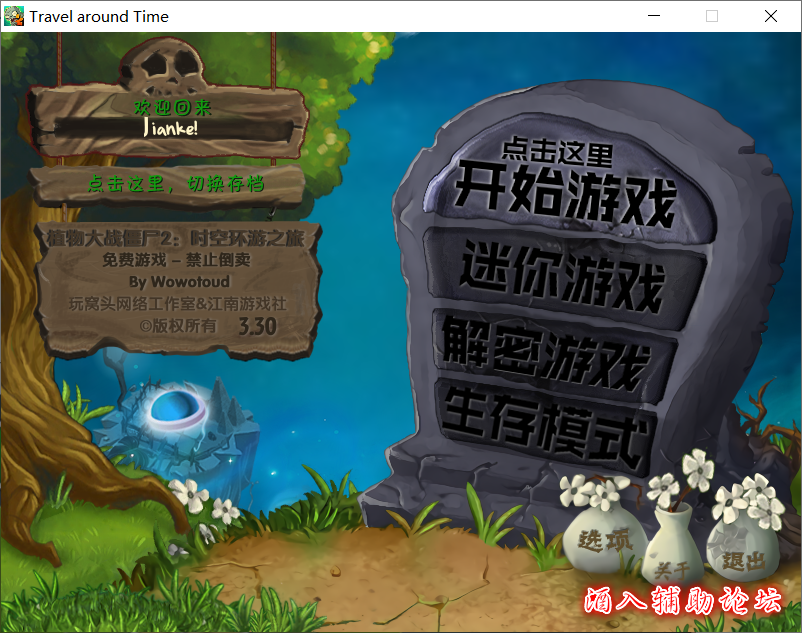802x633 pixels.
Task: Click the Travel around Time title bar icon
Action: [14, 15]
